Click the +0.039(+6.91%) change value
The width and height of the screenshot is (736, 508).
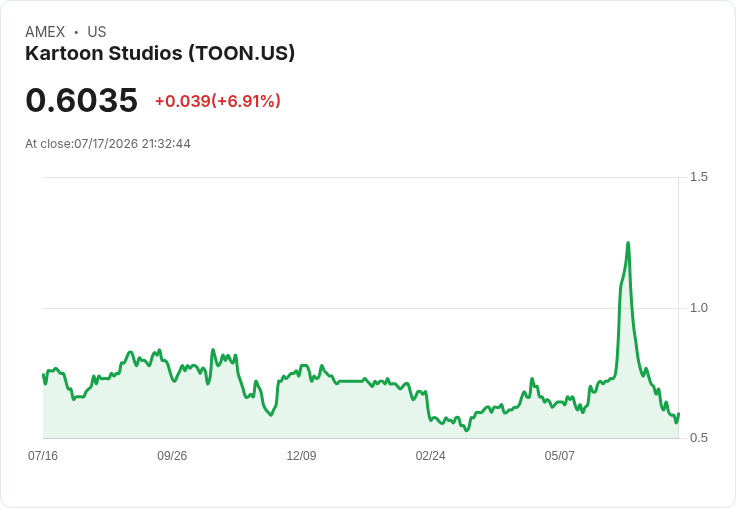click(218, 101)
